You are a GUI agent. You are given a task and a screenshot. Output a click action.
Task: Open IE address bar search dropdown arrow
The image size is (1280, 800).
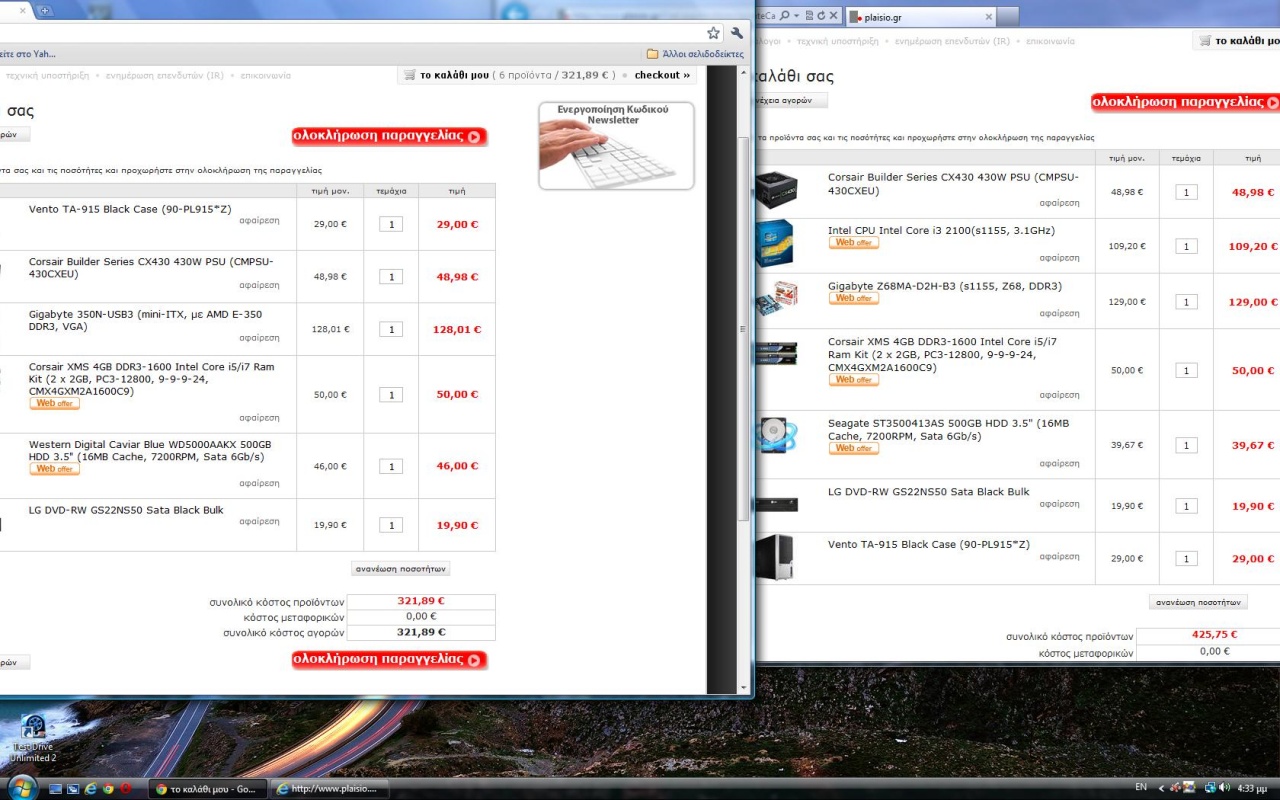click(797, 16)
